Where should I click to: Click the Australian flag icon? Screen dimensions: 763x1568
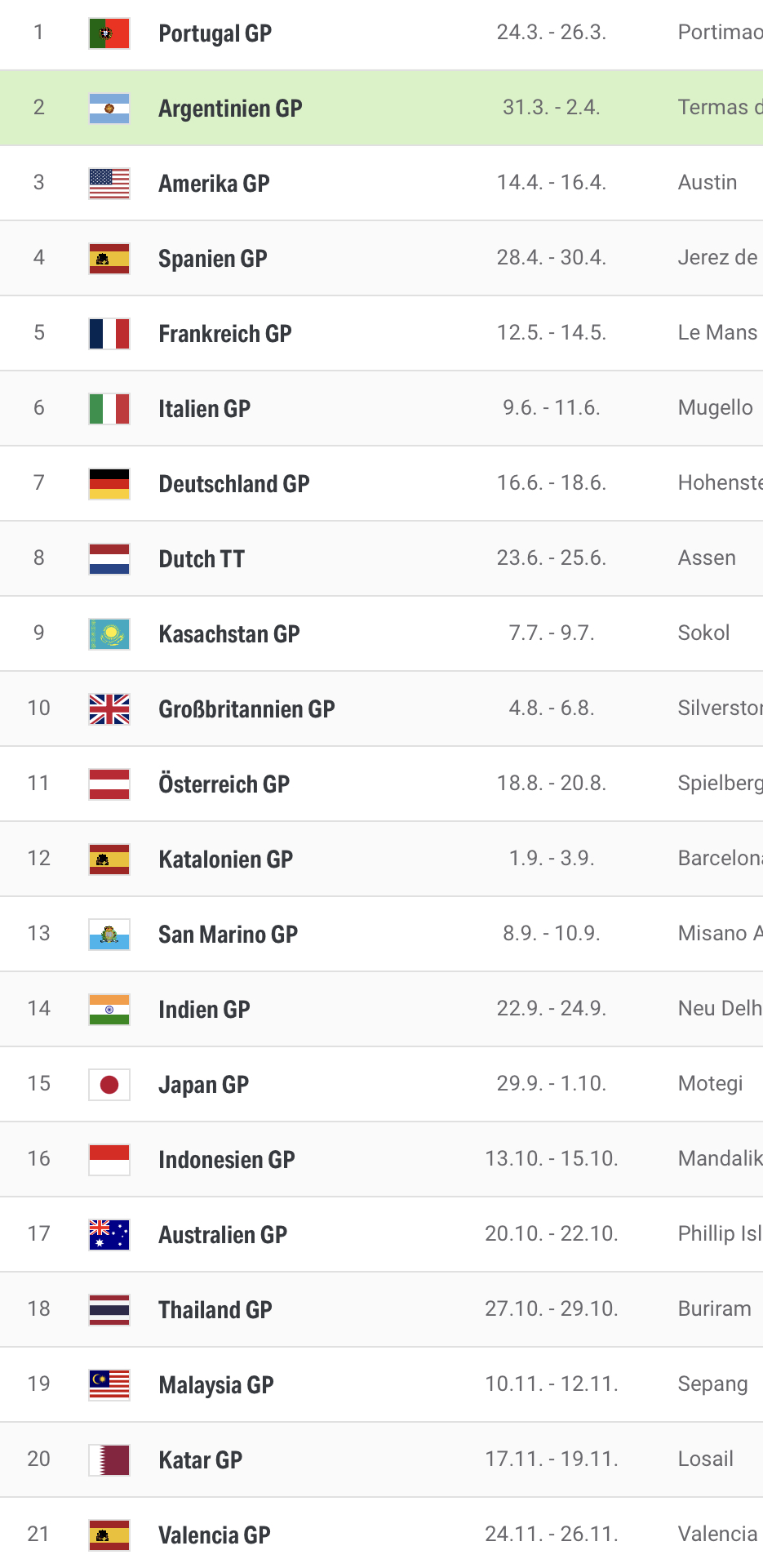click(109, 1235)
